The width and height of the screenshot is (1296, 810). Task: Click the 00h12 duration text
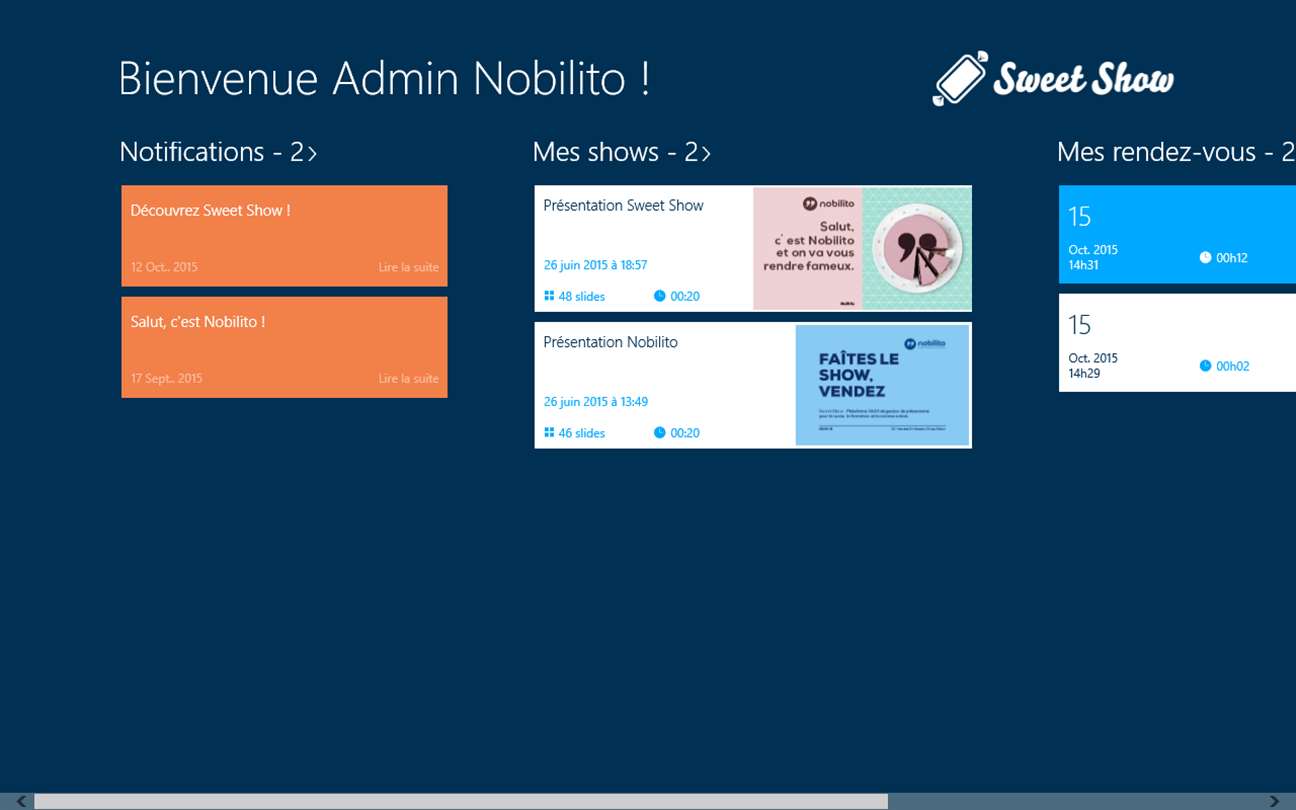point(1232,258)
